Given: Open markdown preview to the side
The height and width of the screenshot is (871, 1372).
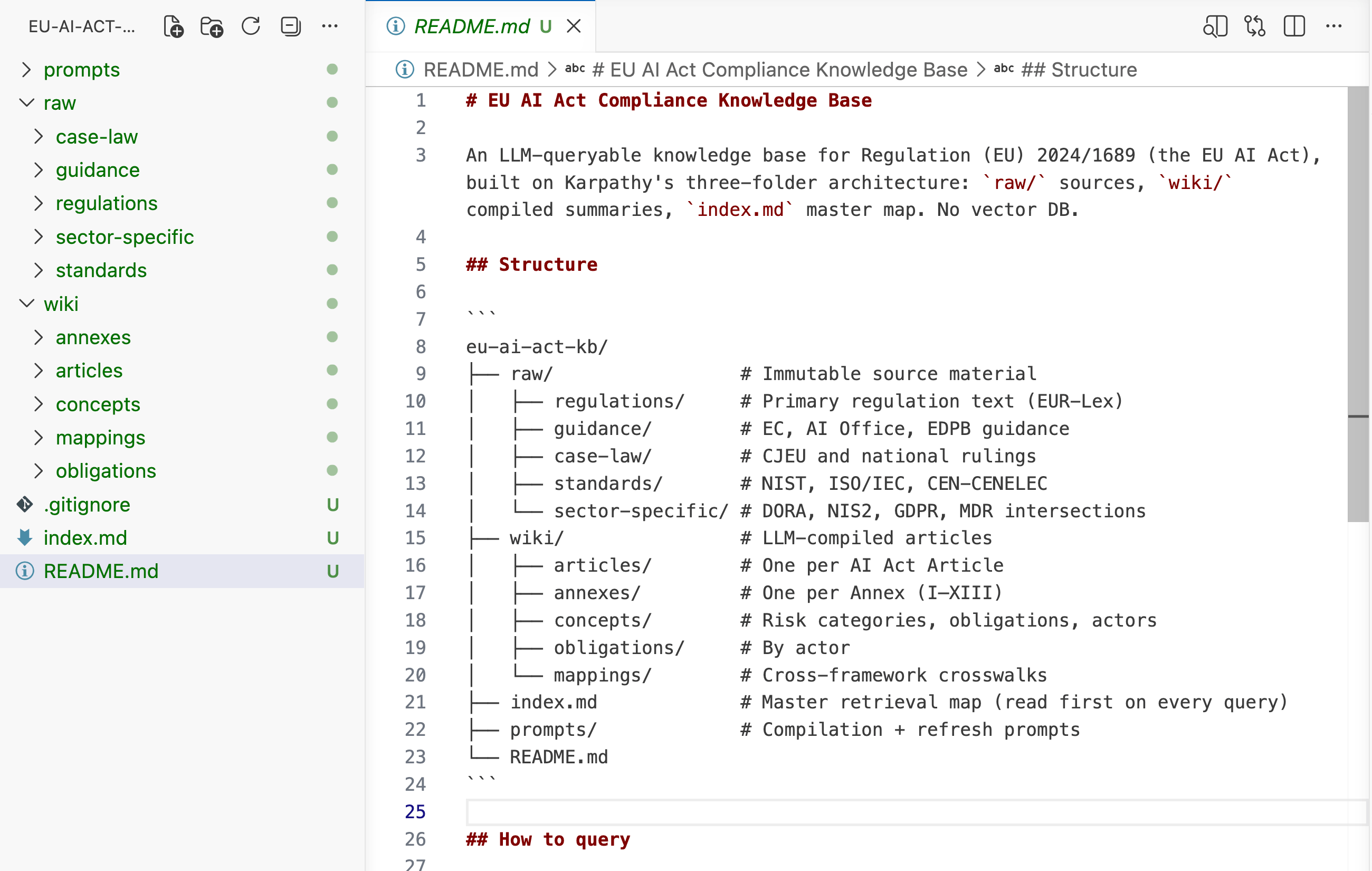Looking at the screenshot, I should point(1215,26).
